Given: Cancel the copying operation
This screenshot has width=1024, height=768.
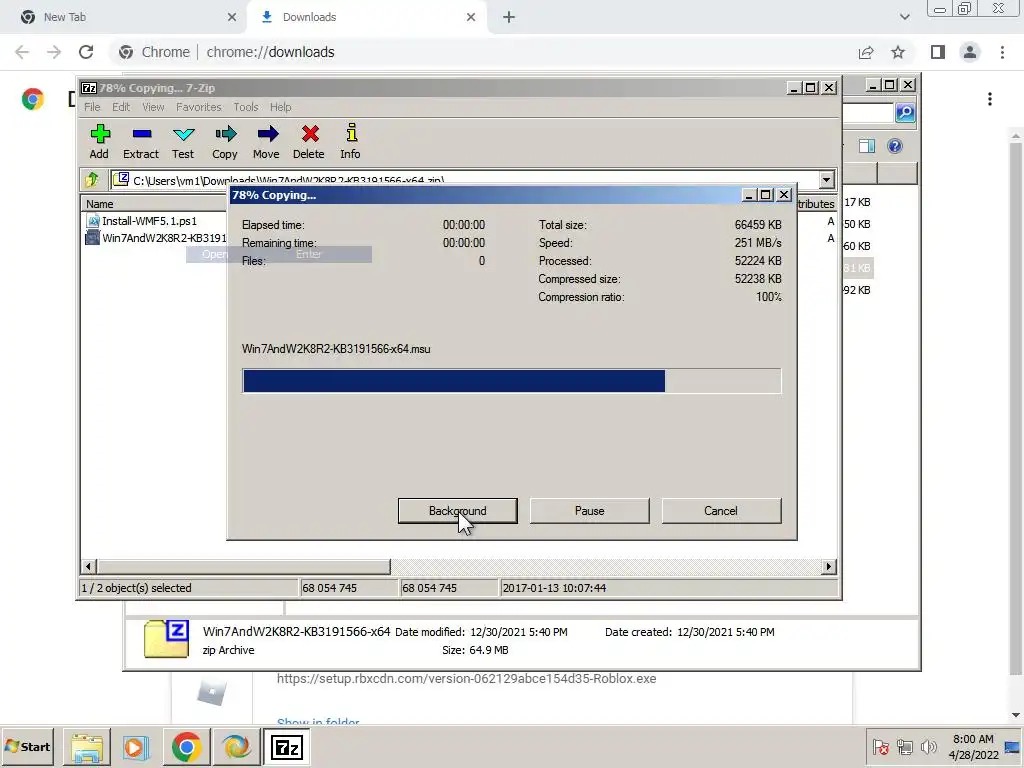Looking at the screenshot, I should click(x=721, y=511).
